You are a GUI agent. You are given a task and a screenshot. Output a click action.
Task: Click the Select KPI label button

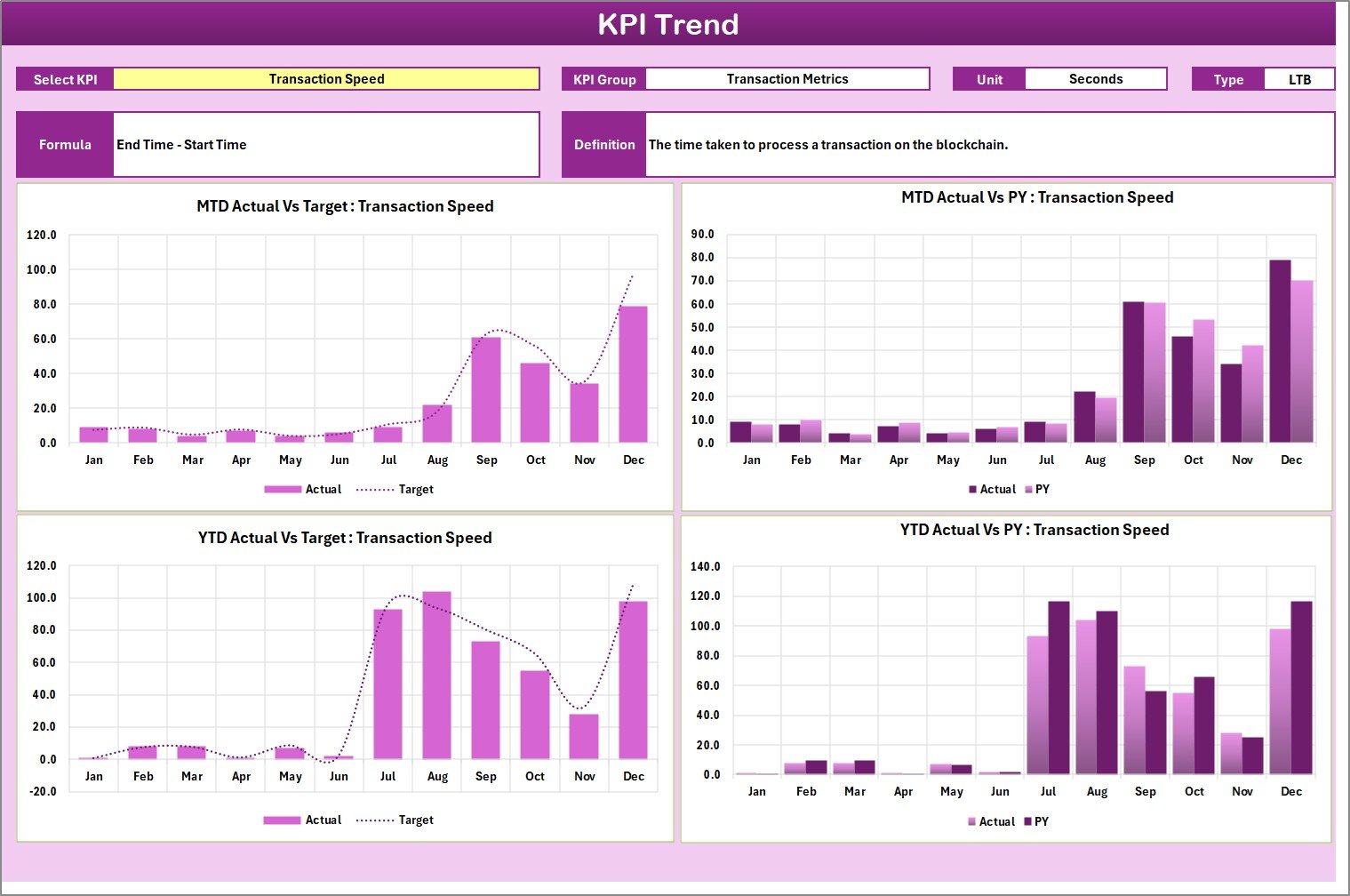[x=64, y=78]
